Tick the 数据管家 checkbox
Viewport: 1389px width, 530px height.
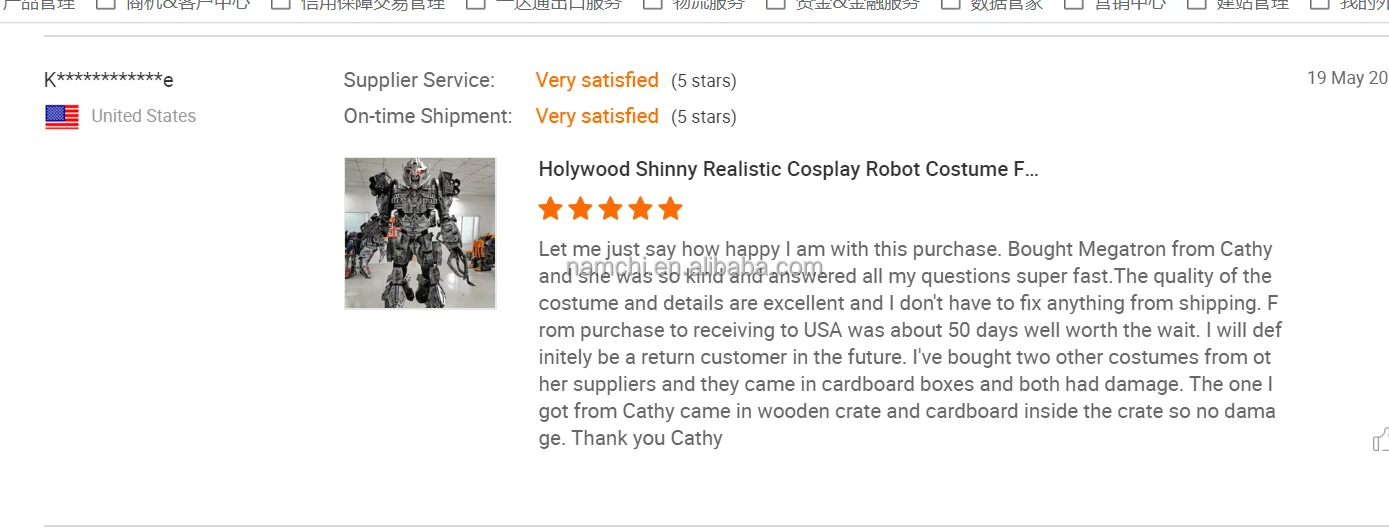coord(951,3)
